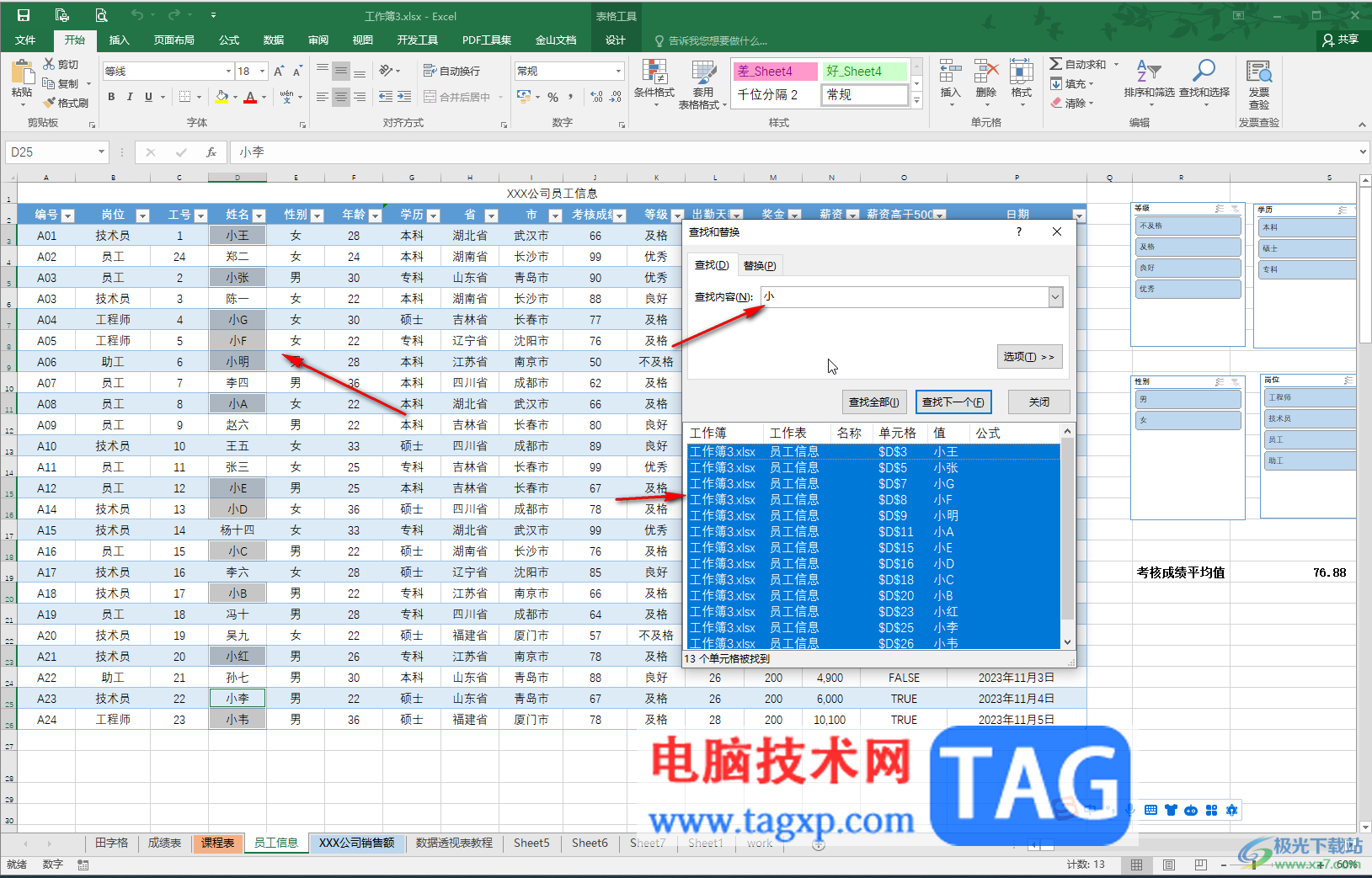Toggle Bold formatting
The height and width of the screenshot is (878, 1372).
tap(111, 97)
